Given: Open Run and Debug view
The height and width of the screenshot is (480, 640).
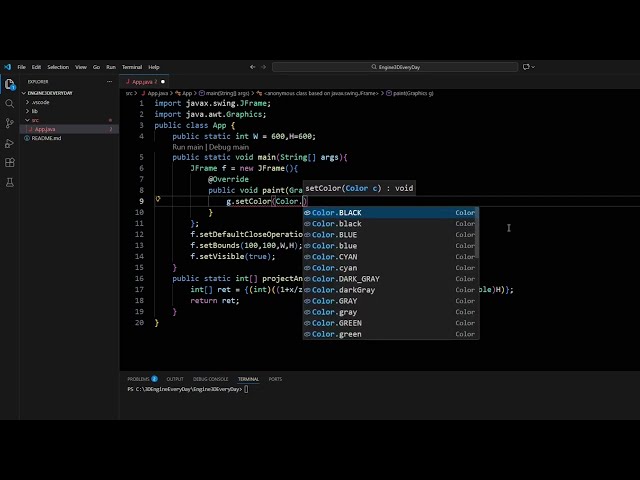Looking at the screenshot, I should point(9,143).
